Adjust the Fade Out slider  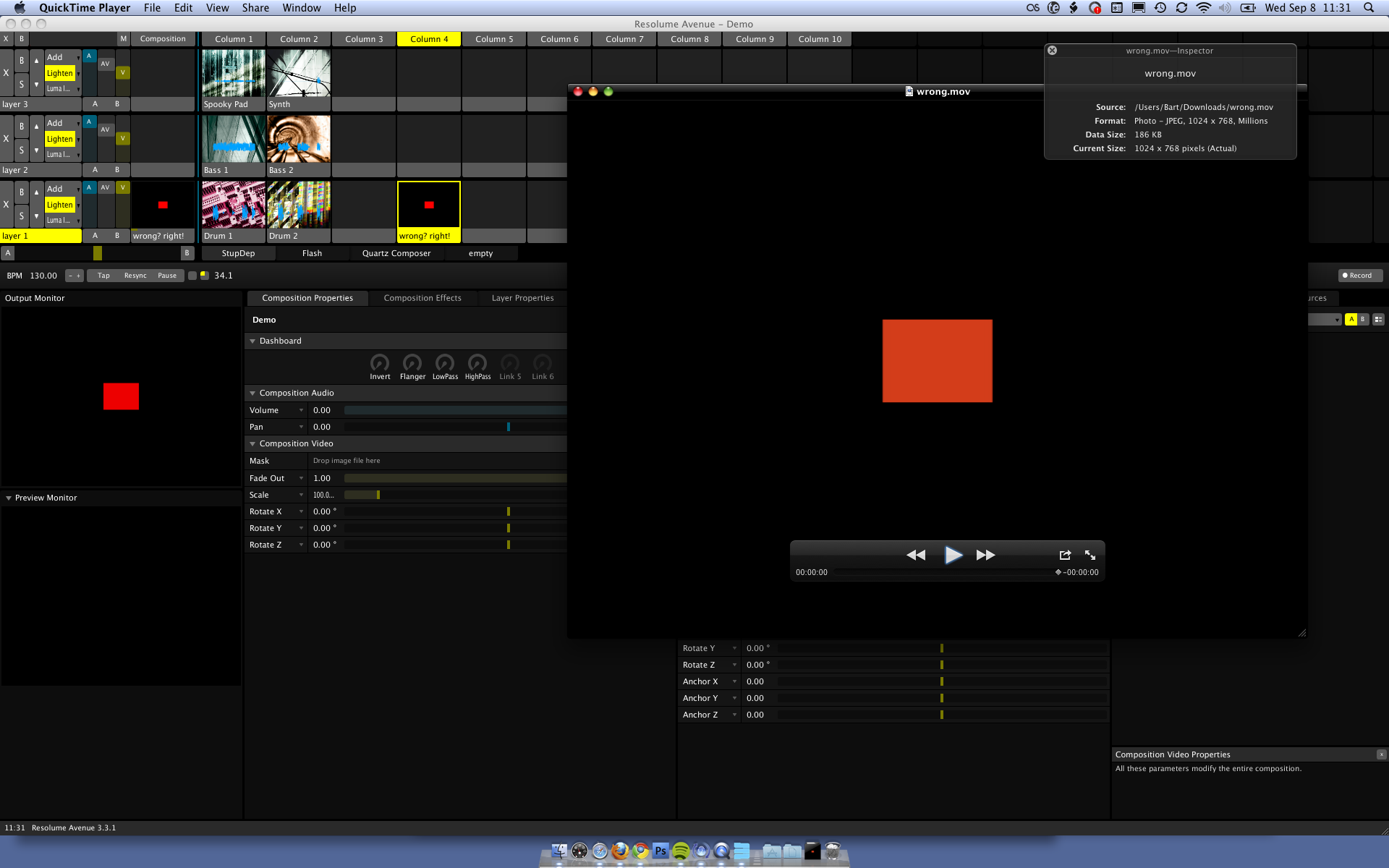click(x=455, y=478)
